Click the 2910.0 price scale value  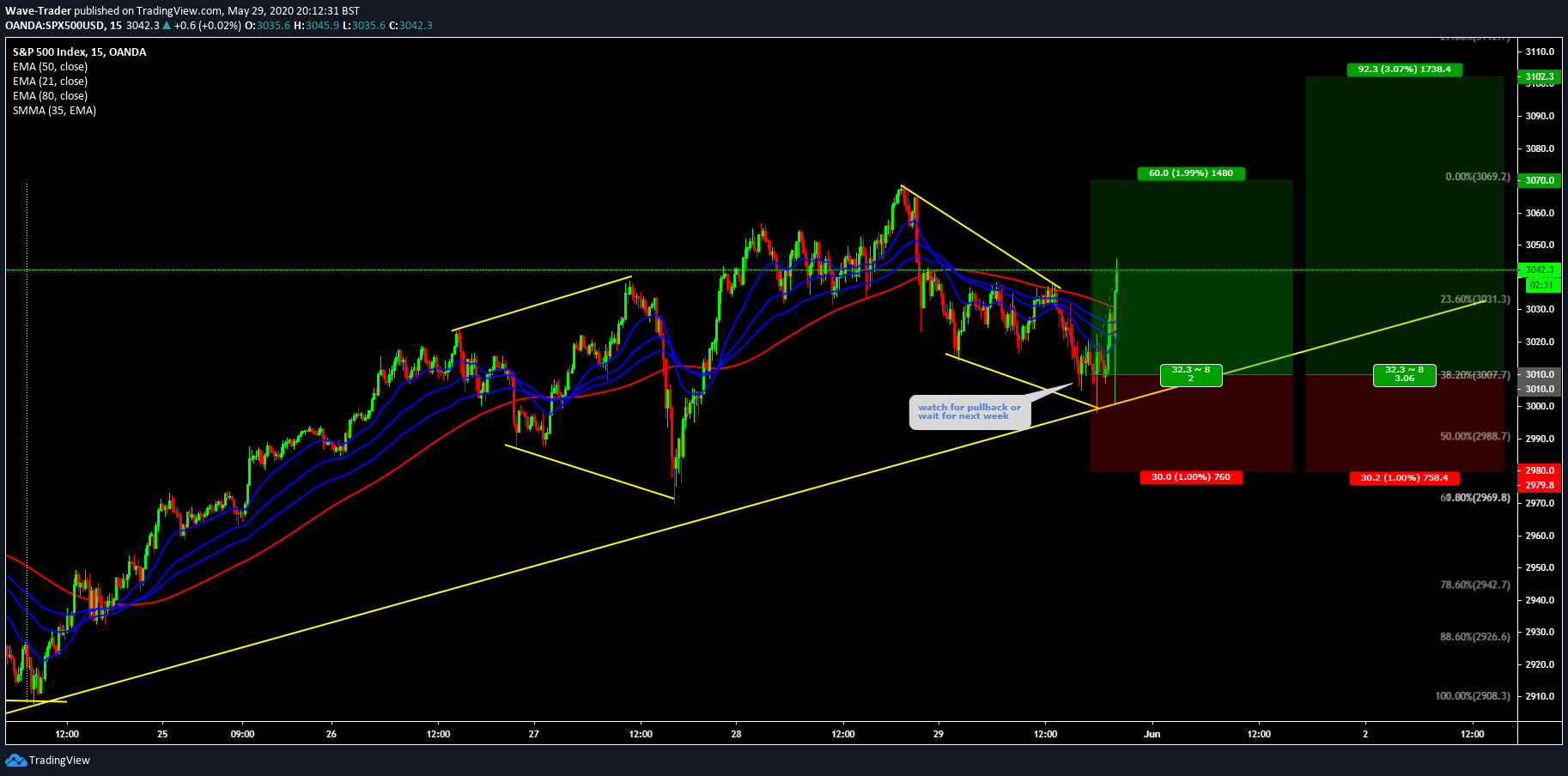point(1541,697)
